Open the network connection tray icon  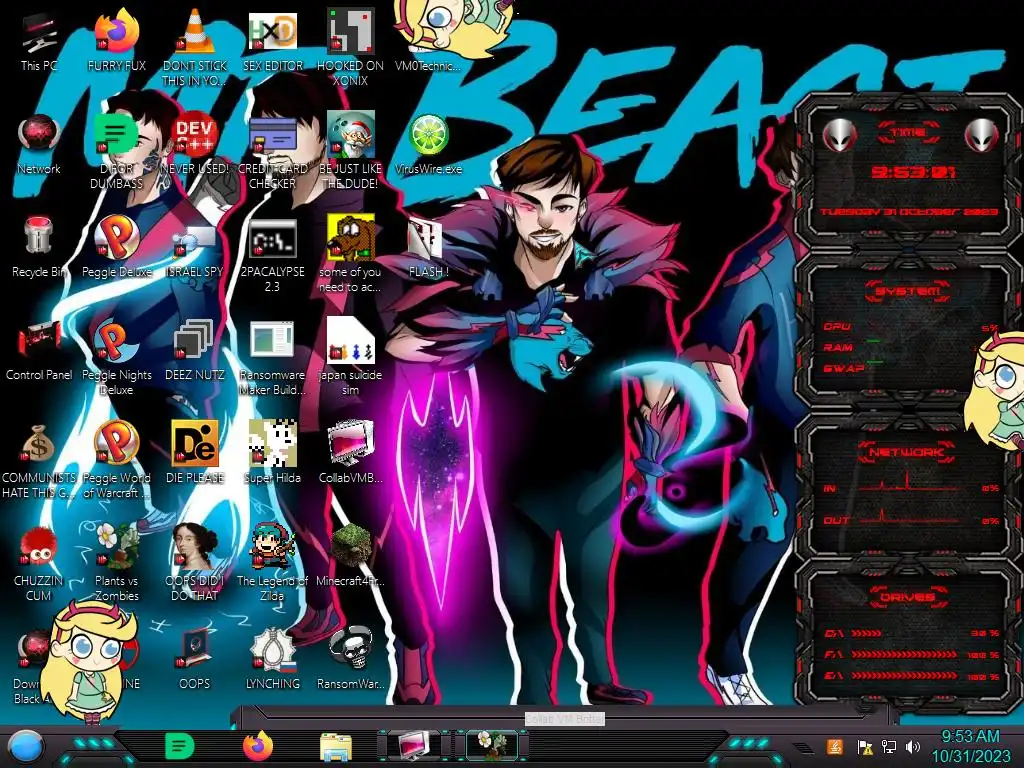[889, 746]
